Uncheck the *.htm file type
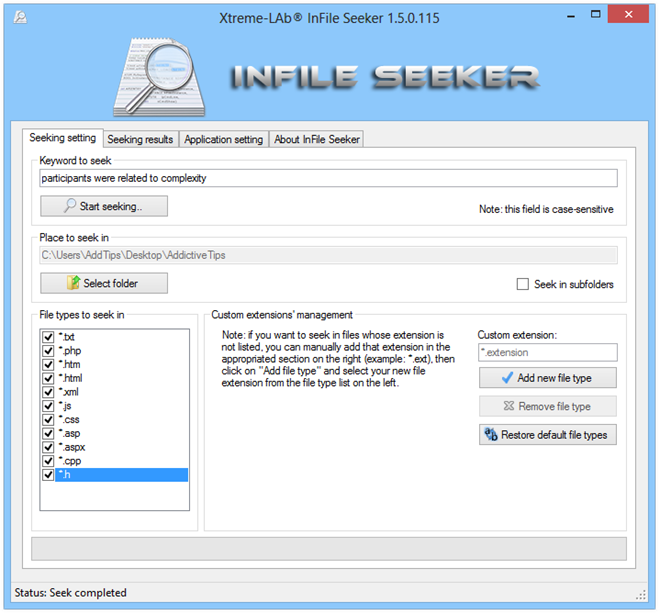Screen dimensions: 660x613 pyautogui.click(x=48, y=364)
